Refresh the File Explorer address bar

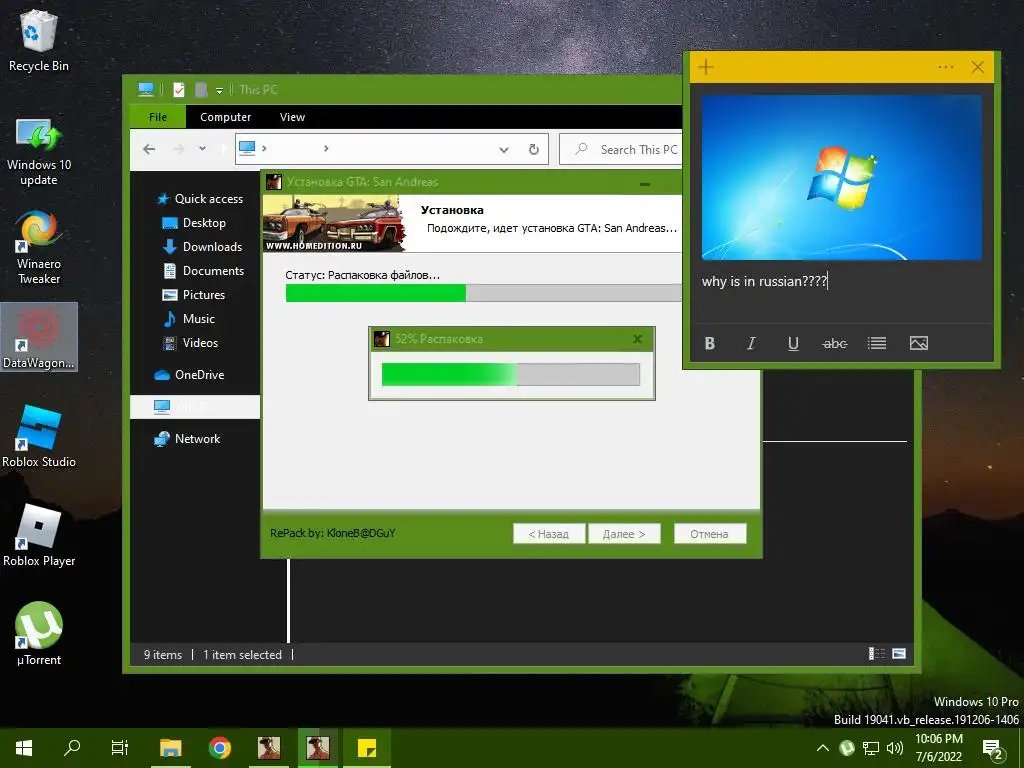click(534, 150)
